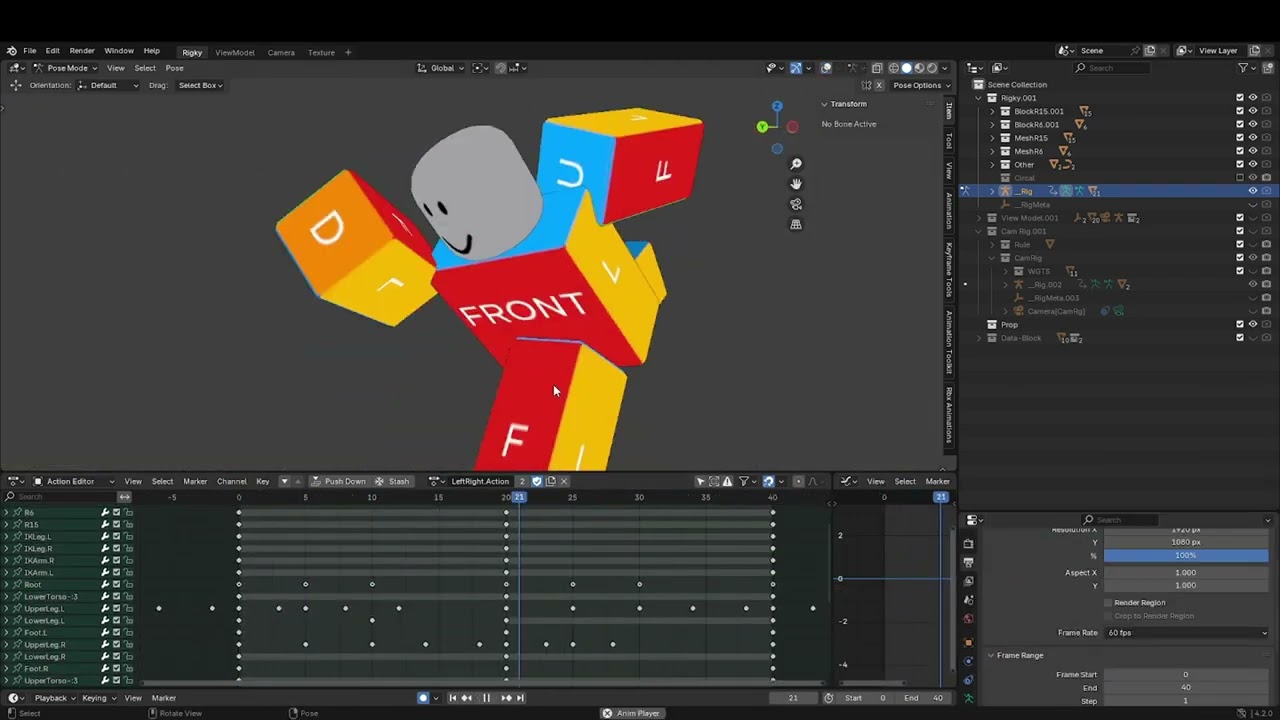Click the Stash button
The image size is (1280, 720).
click(x=392, y=481)
